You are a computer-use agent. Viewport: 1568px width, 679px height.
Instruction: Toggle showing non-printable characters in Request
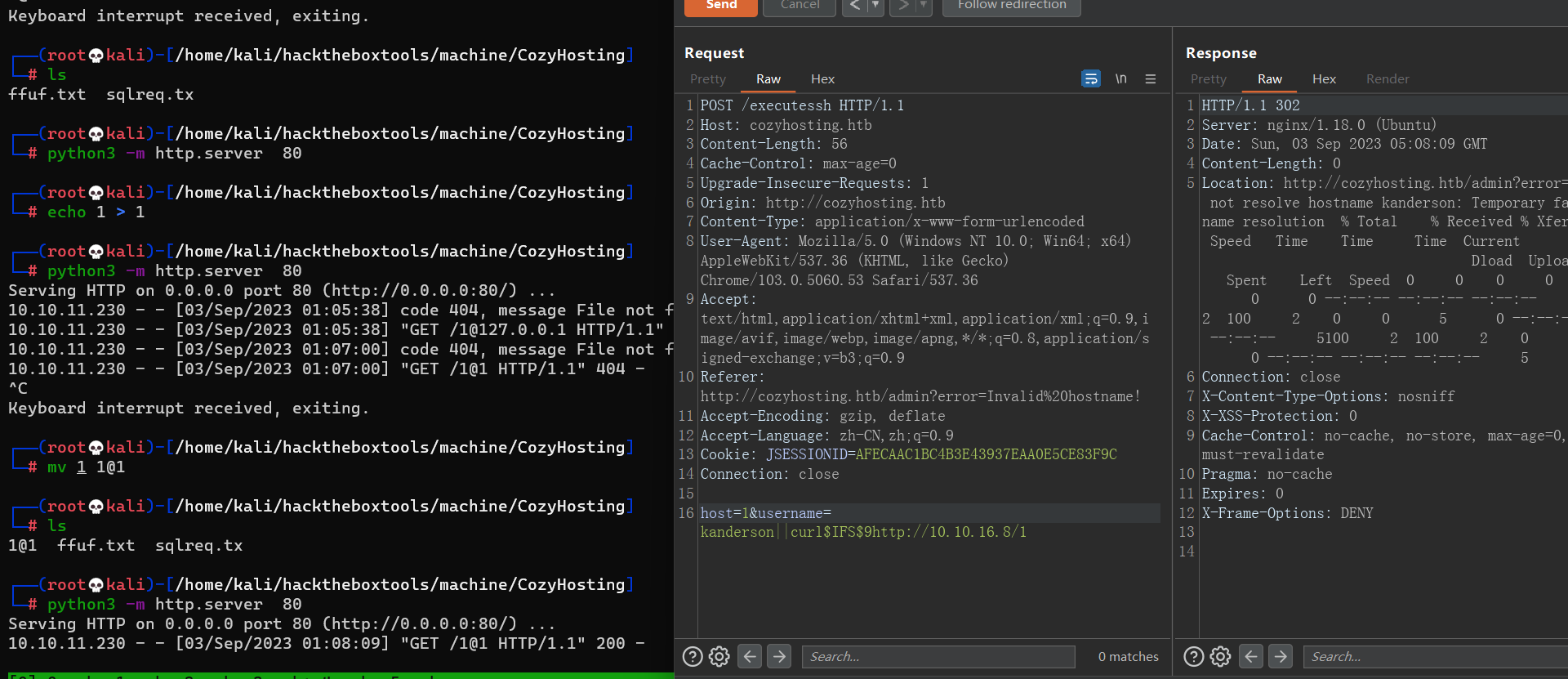[x=1121, y=78]
